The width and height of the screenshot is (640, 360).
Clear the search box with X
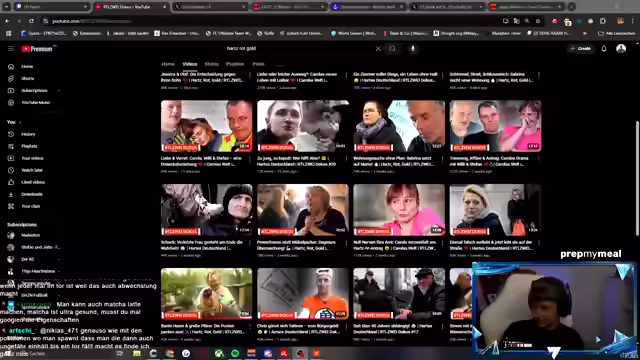378,49
